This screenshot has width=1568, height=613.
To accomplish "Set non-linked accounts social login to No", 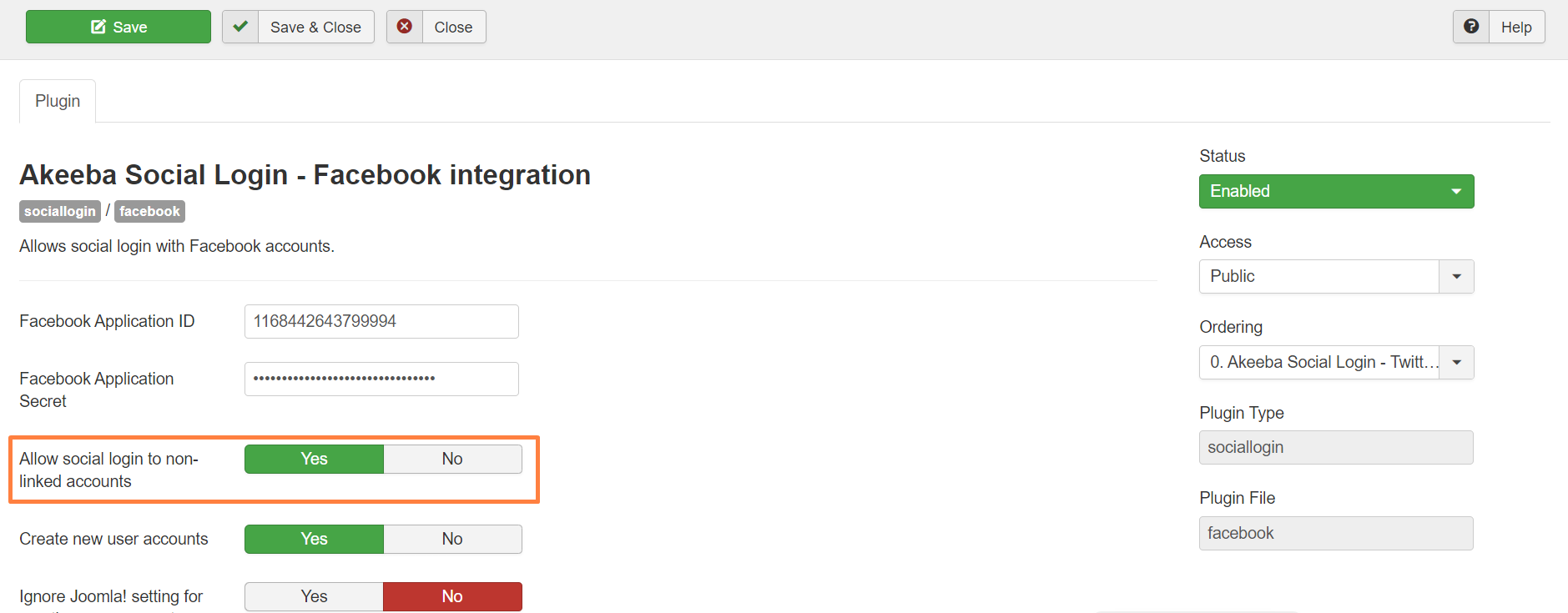I will click(x=452, y=459).
